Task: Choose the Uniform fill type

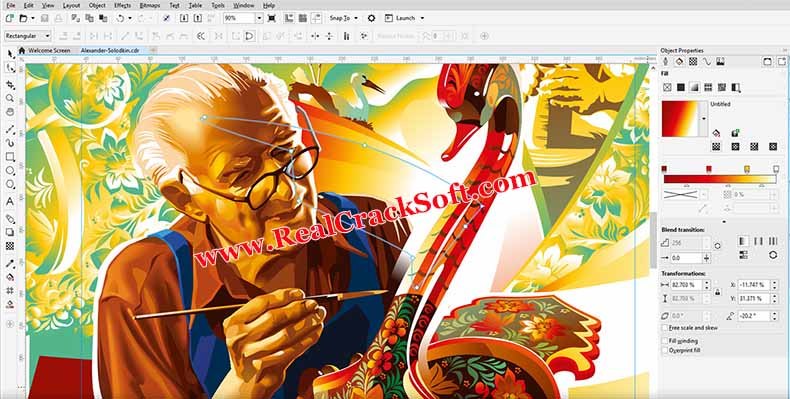Action: click(x=681, y=87)
